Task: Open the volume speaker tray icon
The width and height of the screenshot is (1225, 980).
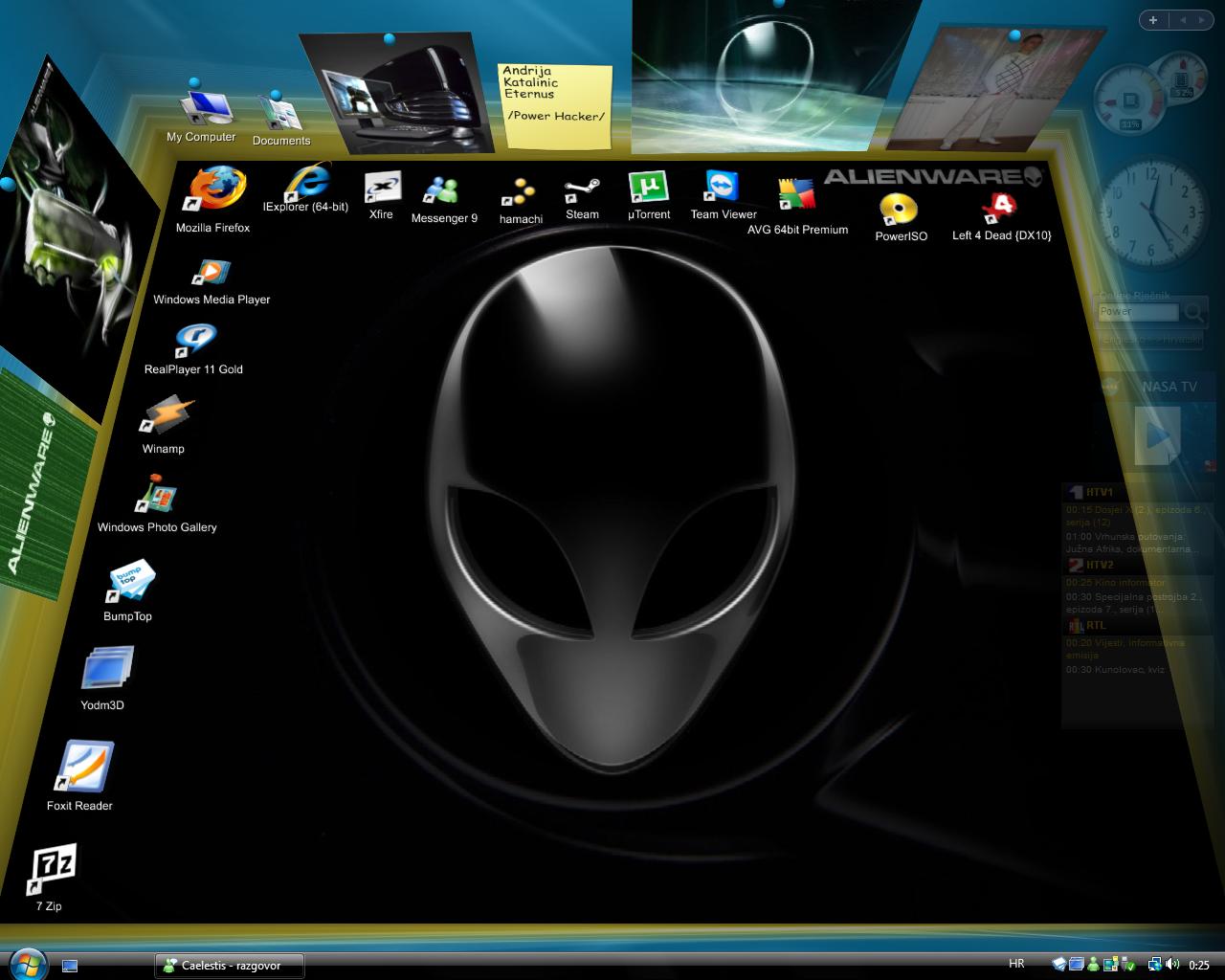Action: (x=1172, y=965)
